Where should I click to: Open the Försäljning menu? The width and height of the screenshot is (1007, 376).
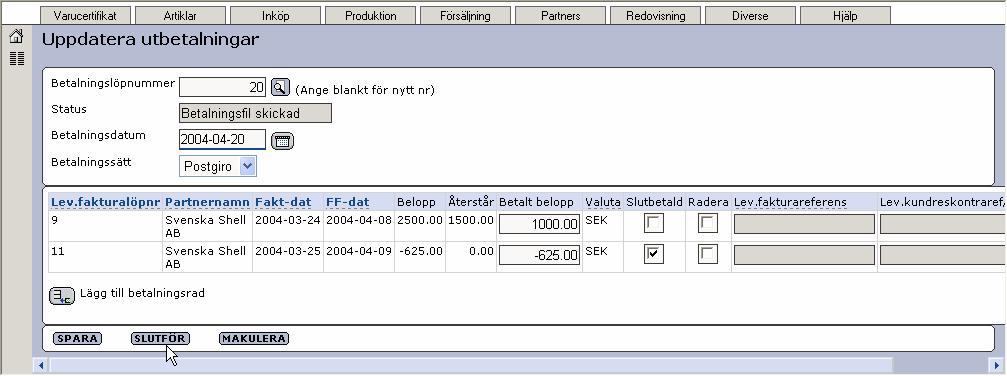click(466, 16)
